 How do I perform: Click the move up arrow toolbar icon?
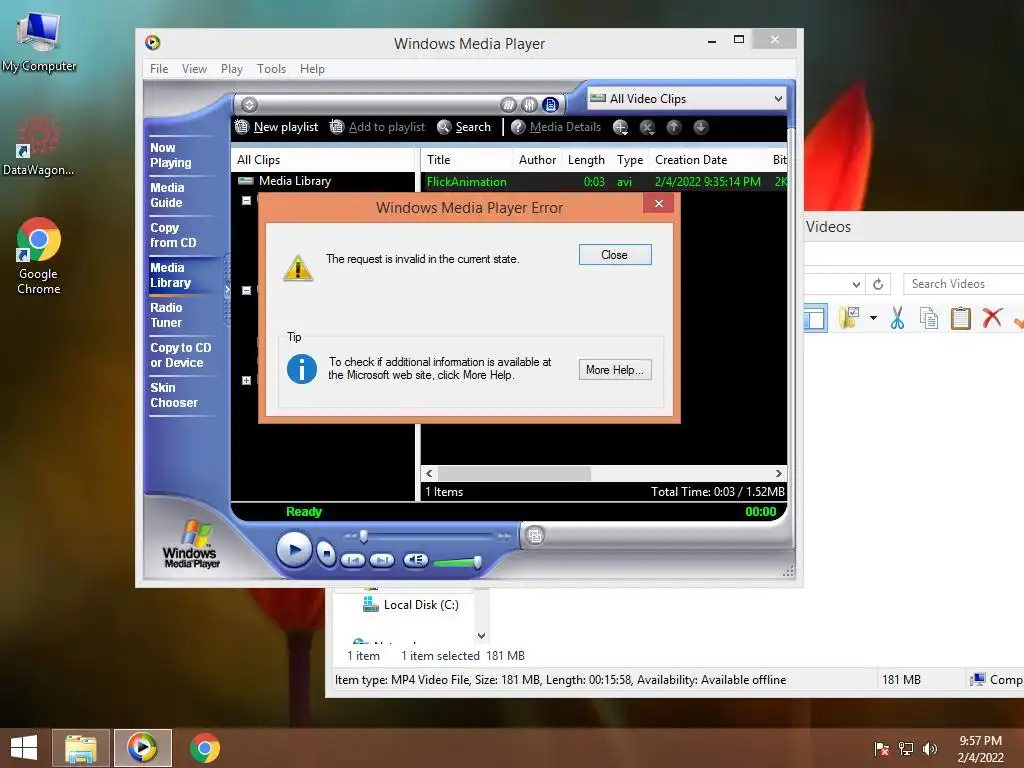point(674,127)
